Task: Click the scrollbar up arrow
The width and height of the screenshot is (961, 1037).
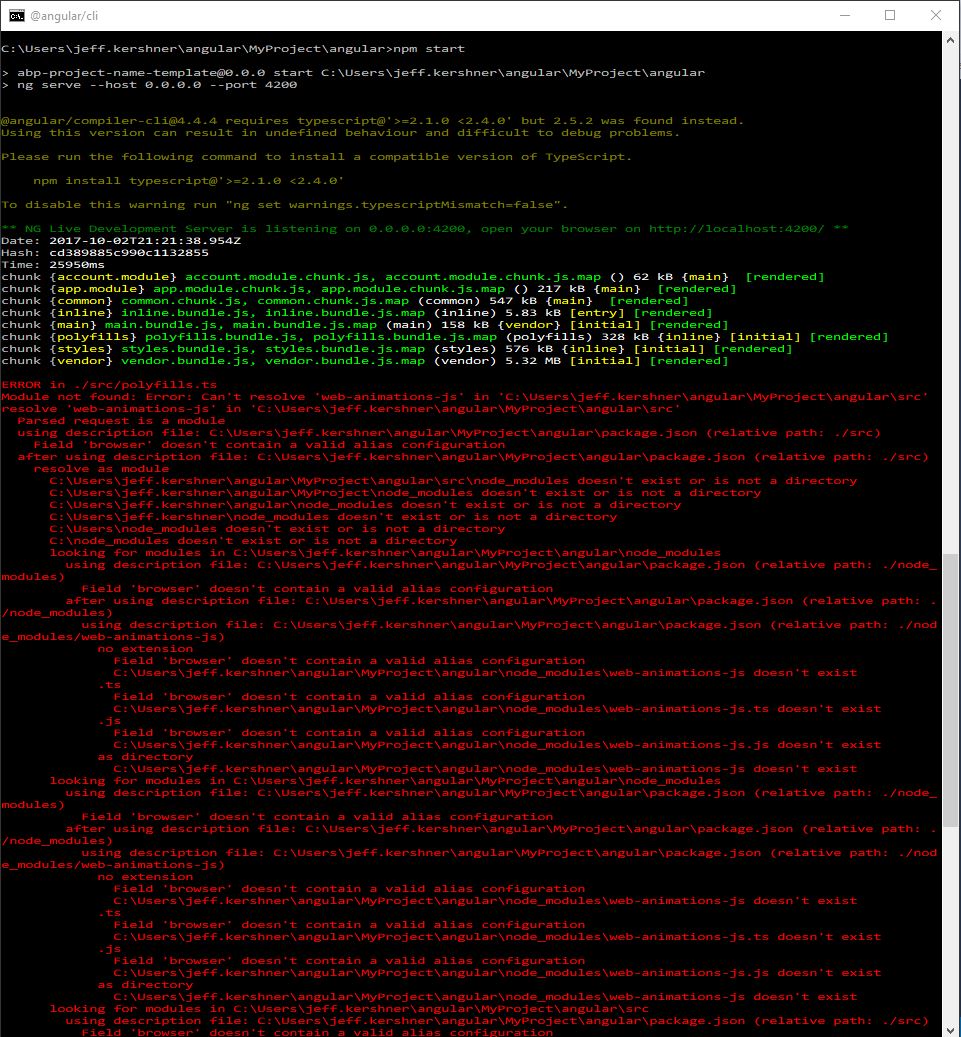Action: (949, 40)
